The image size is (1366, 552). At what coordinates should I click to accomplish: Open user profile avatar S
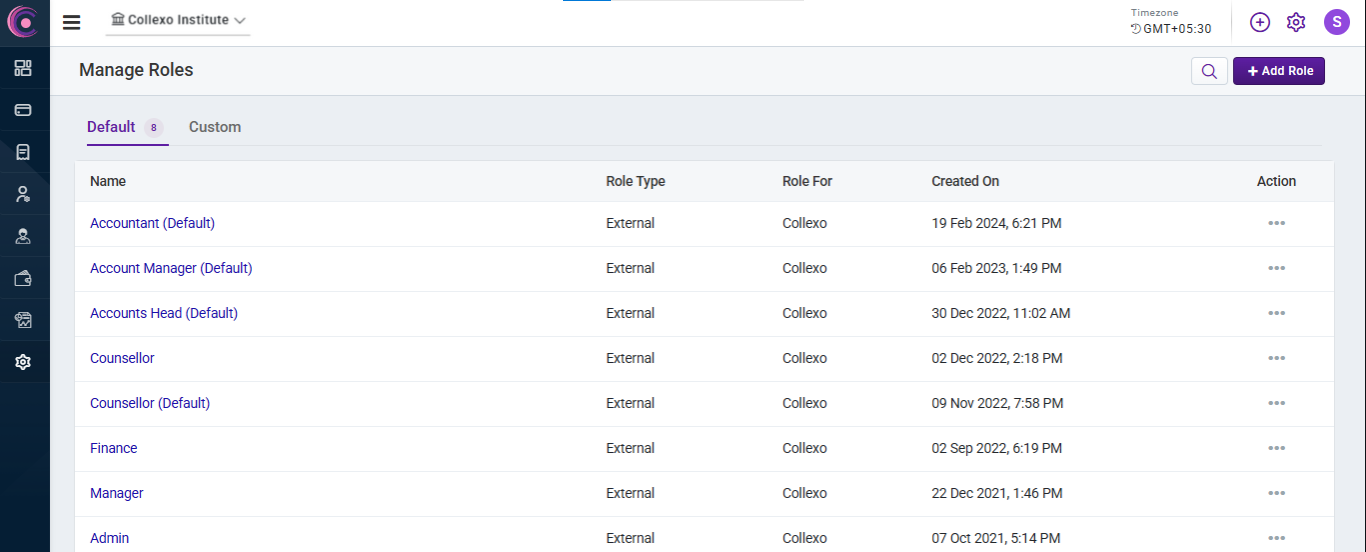tap(1337, 22)
